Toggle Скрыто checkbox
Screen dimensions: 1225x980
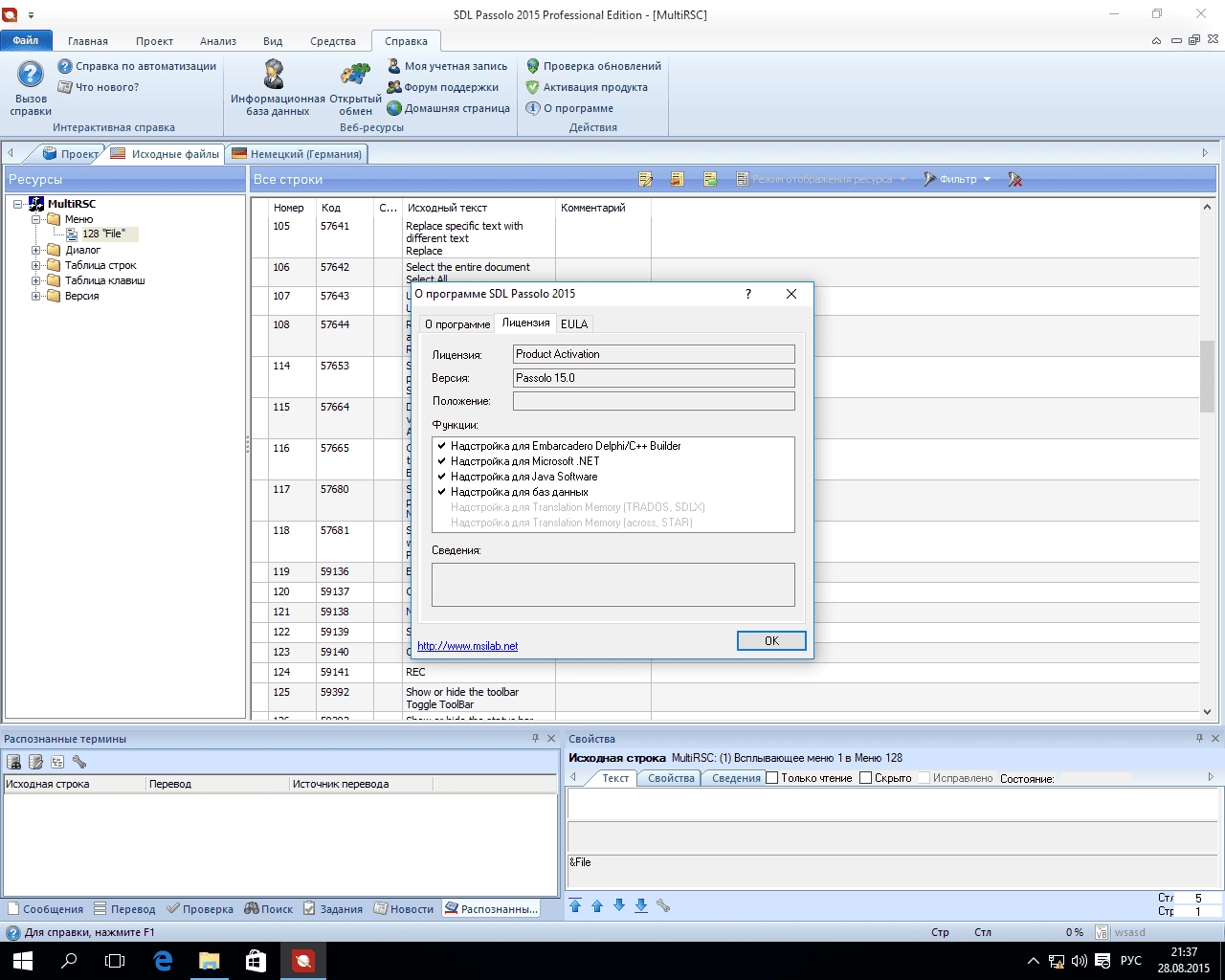(x=865, y=778)
